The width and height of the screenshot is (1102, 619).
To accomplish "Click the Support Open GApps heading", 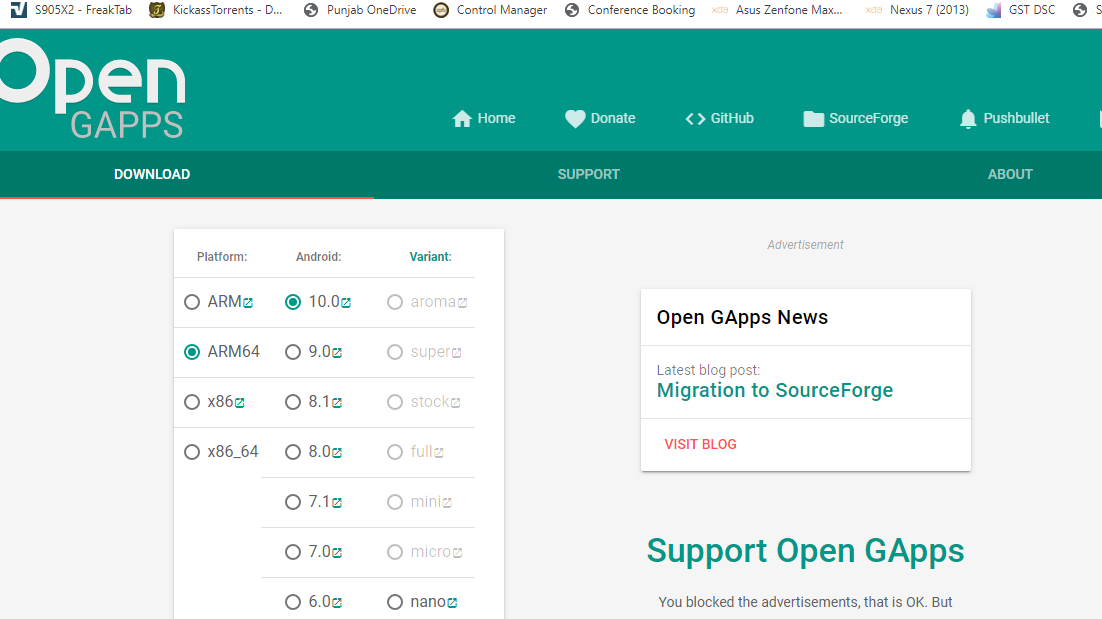I will [x=805, y=551].
